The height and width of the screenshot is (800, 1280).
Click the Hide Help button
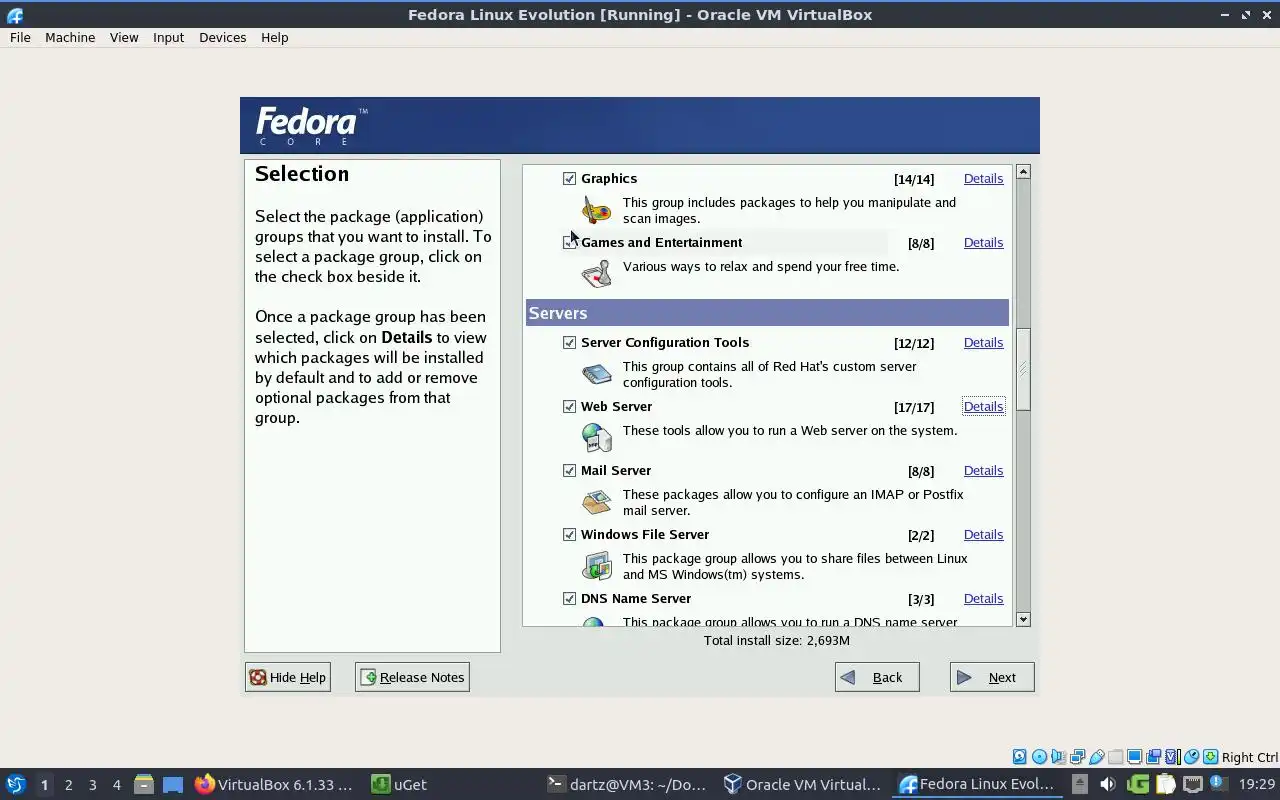pyautogui.click(x=287, y=677)
